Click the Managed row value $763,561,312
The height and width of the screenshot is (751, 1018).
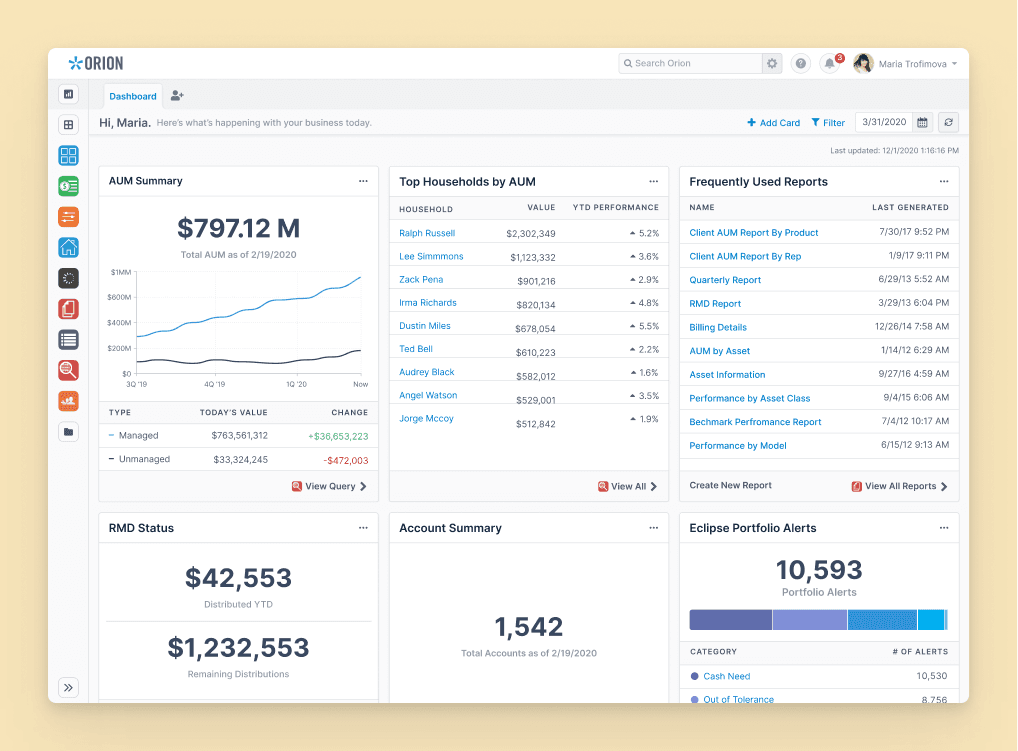click(240, 436)
